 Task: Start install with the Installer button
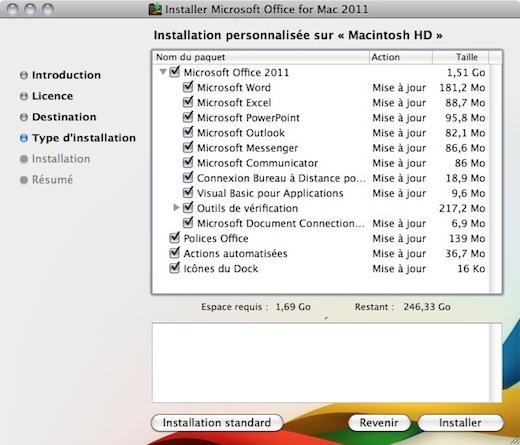pyautogui.click(x=460, y=423)
